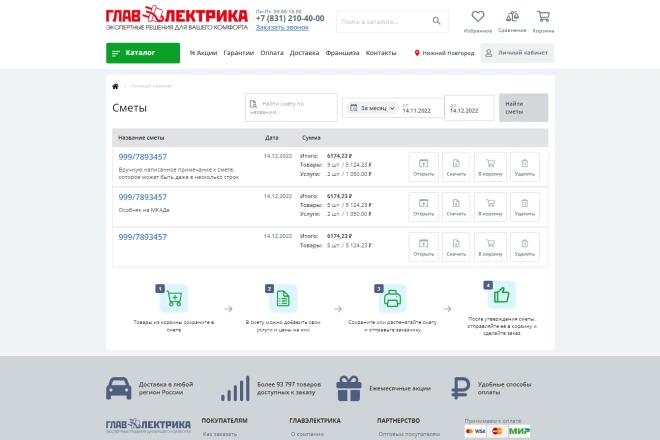Open the second estimate 999/7893457 link
This screenshot has height=440, width=660.
point(143,198)
